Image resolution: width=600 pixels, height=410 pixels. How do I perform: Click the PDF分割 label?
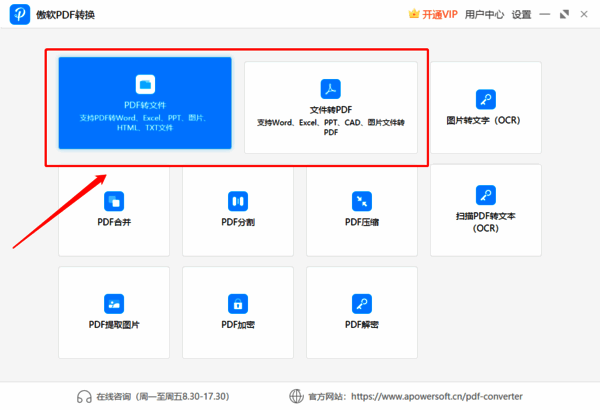(238, 222)
